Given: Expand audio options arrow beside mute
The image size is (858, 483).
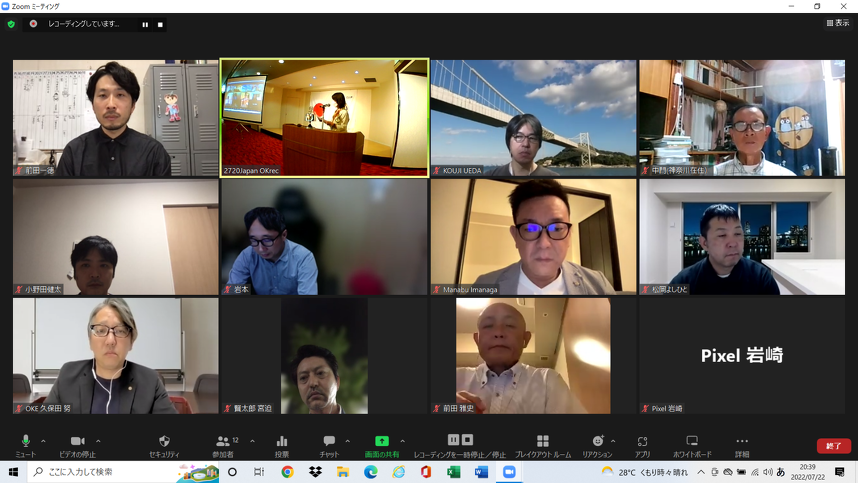Looking at the screenshot, I should [x=43, y=441].
